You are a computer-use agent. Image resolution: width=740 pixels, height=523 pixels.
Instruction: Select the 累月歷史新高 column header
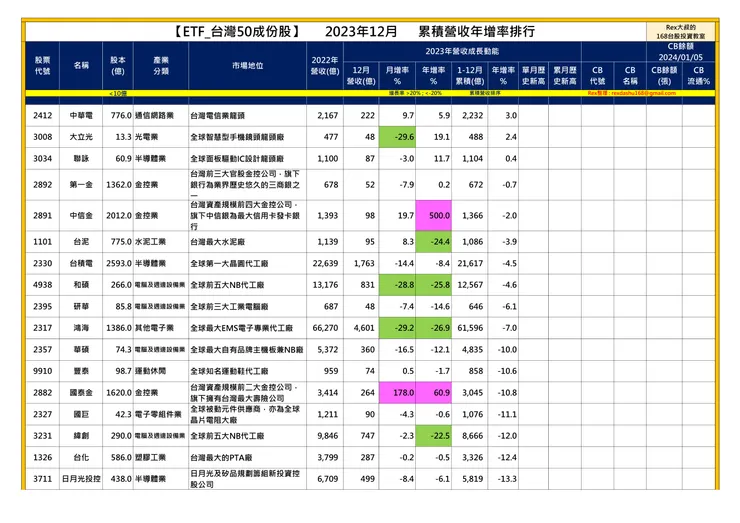point(565,76)
